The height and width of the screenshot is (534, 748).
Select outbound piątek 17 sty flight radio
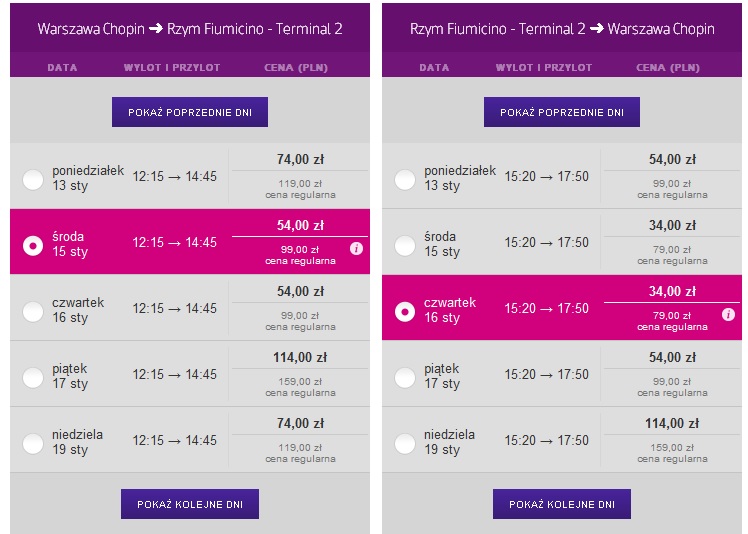pos(33,377)
